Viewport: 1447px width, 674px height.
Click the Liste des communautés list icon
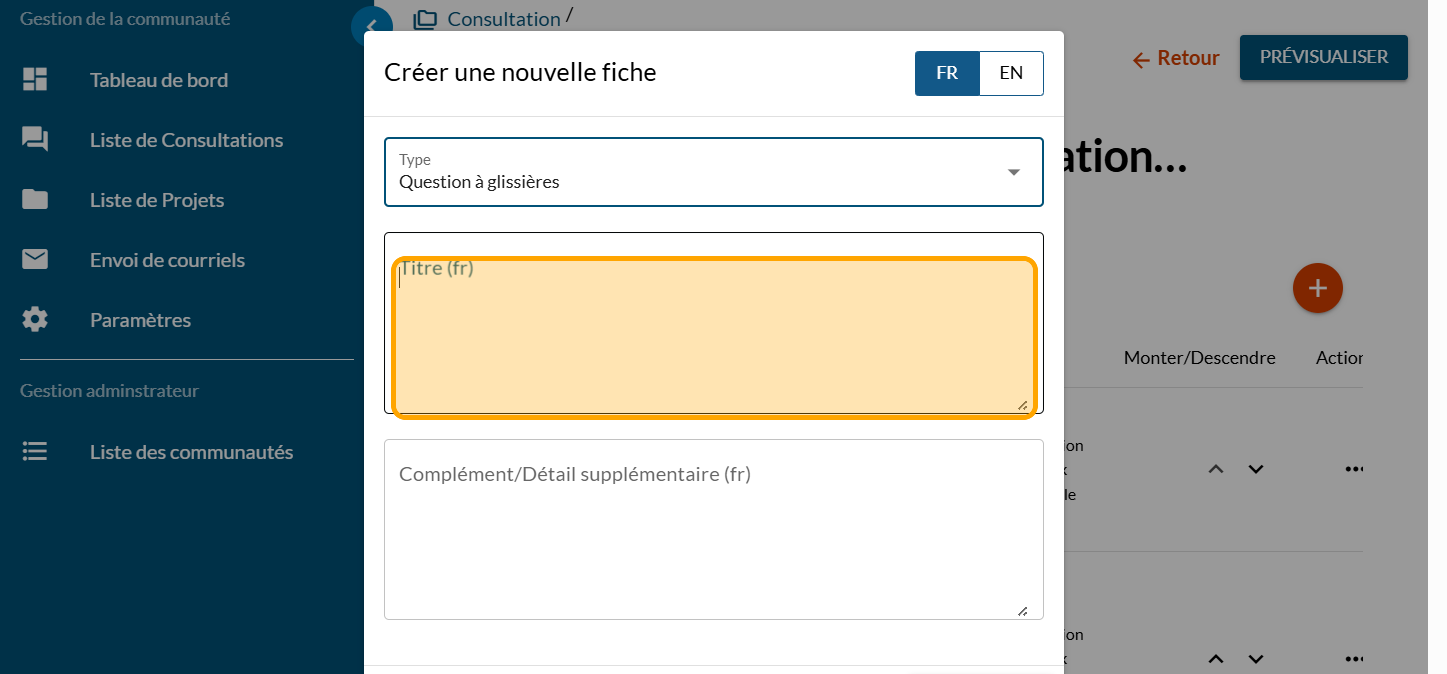pos(35,452)
